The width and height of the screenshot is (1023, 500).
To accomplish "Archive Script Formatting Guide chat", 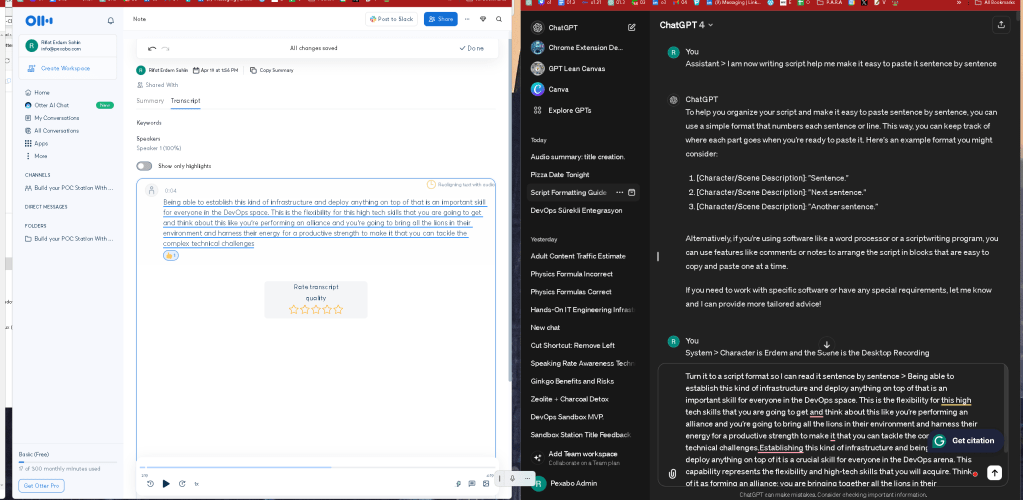I will (x=632, y=193).
